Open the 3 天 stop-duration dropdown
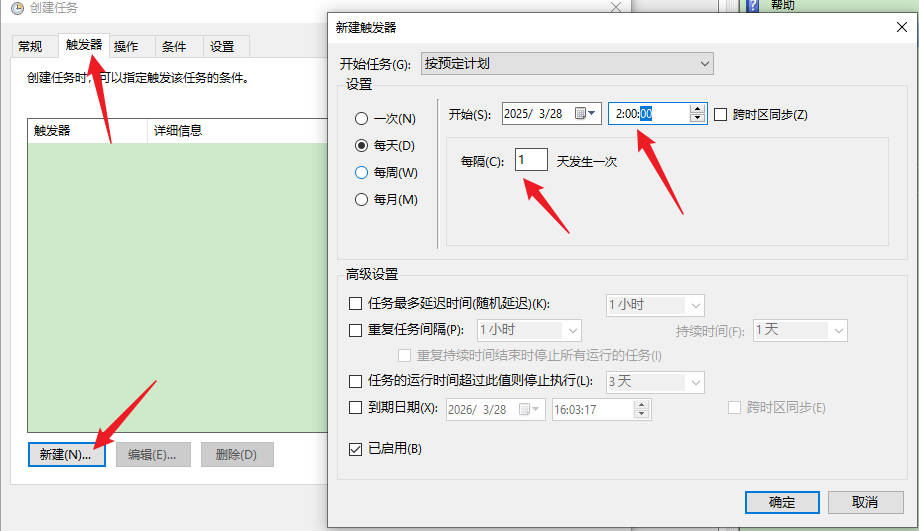This screenshot has height=531, width=919. click(655, 382)
